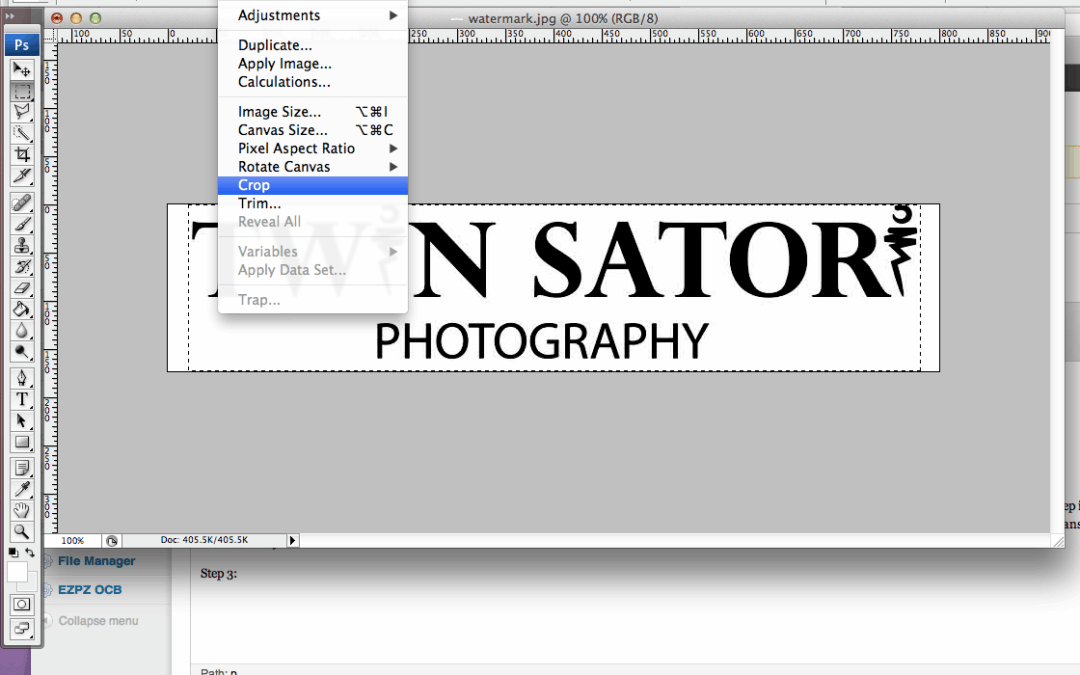Select the Slice tool

[22, 176]
